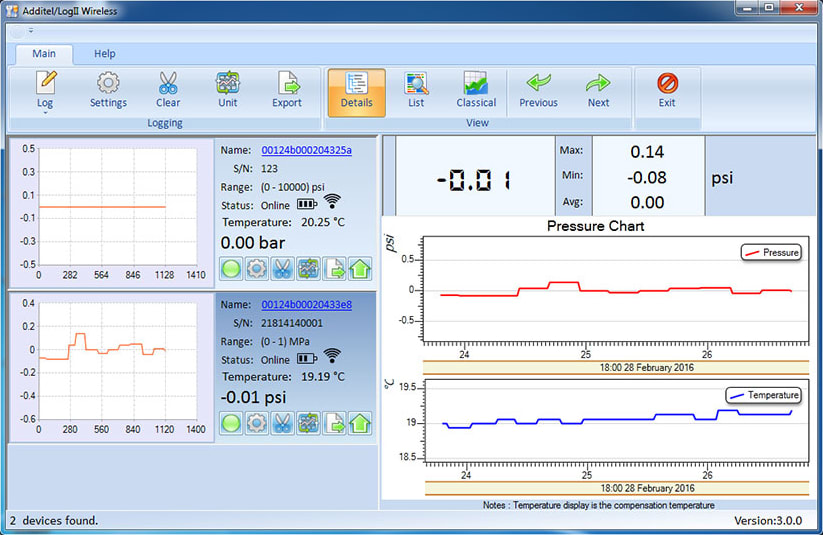Click wireless signal icon of device S/N 123
Viewport: 823px width, 535px height.
(332, 201)
